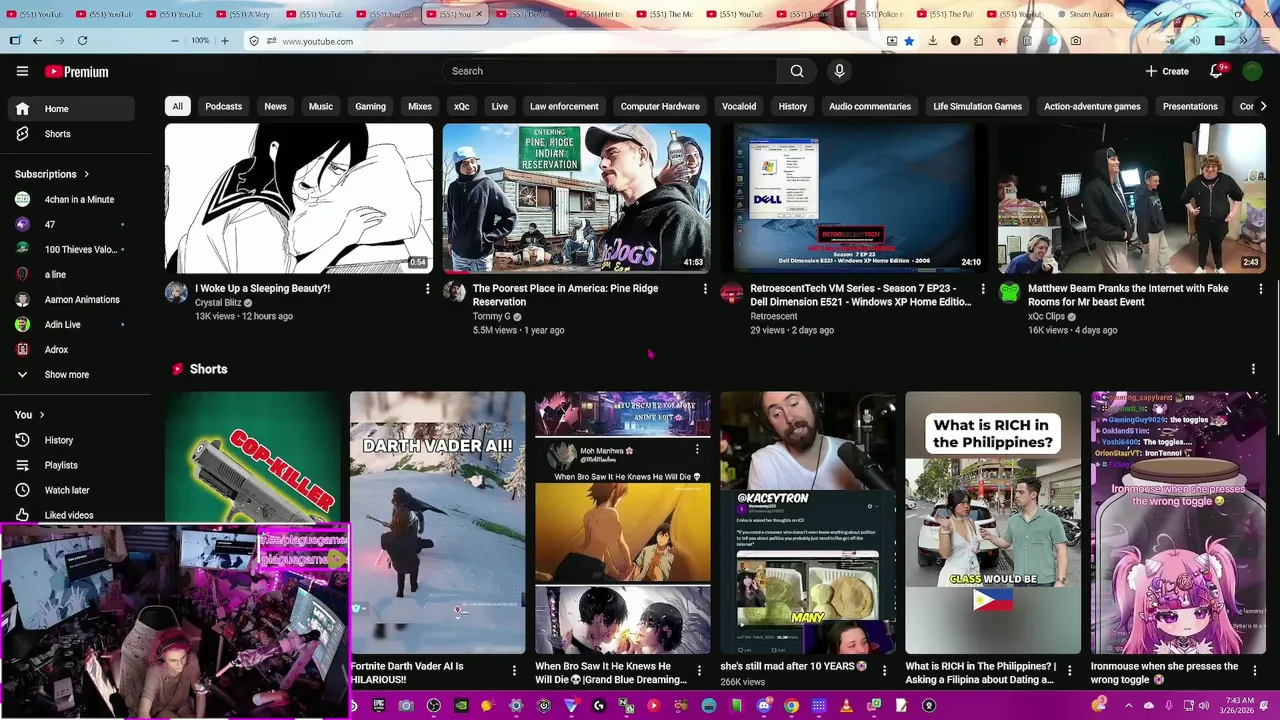Open Pine Ridge Reservation video thumbnail

577,198
